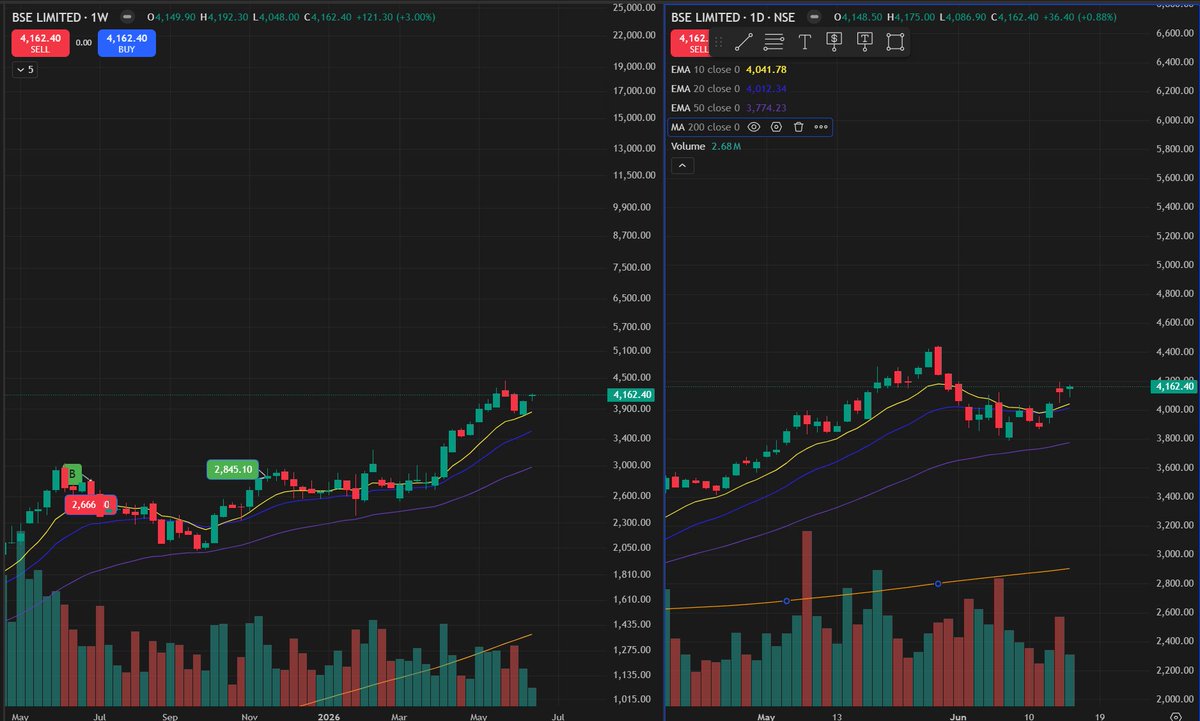This screenshot has width=1200, height=721.
Task: Click the red SELL button on weekly chart
Action: 40,43
